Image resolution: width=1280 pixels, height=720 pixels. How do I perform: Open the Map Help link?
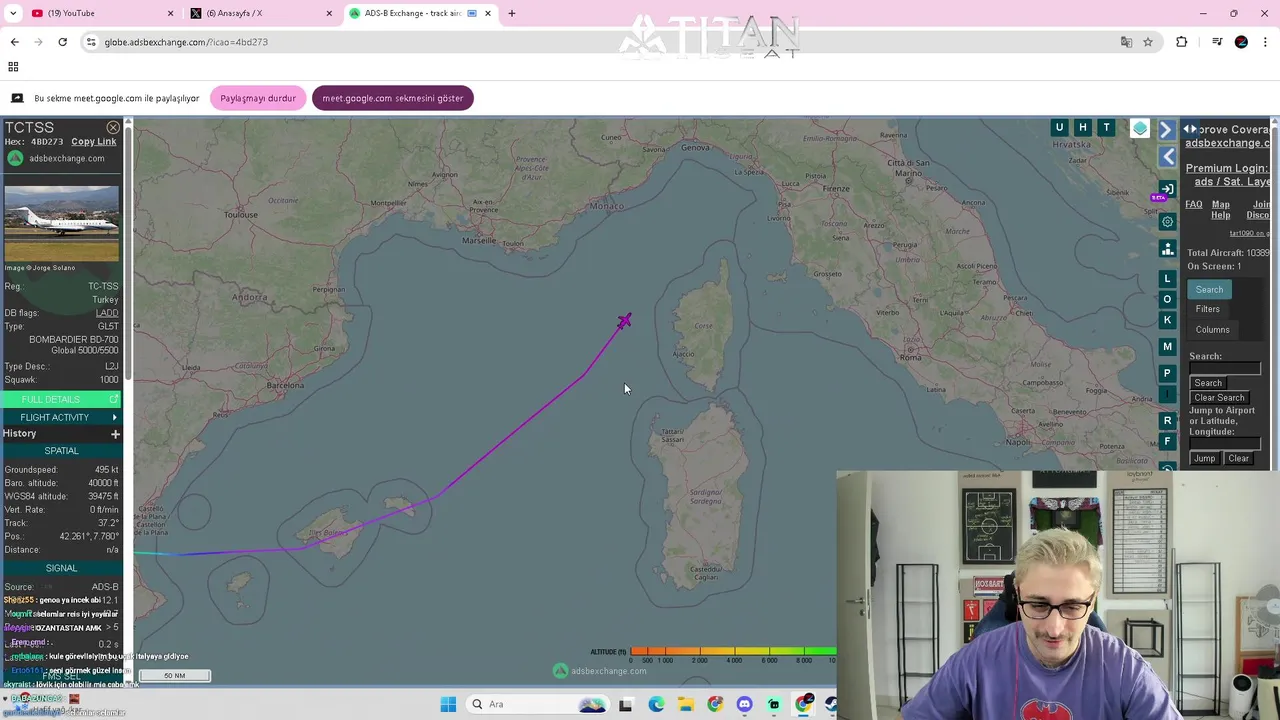(1221, 210)
